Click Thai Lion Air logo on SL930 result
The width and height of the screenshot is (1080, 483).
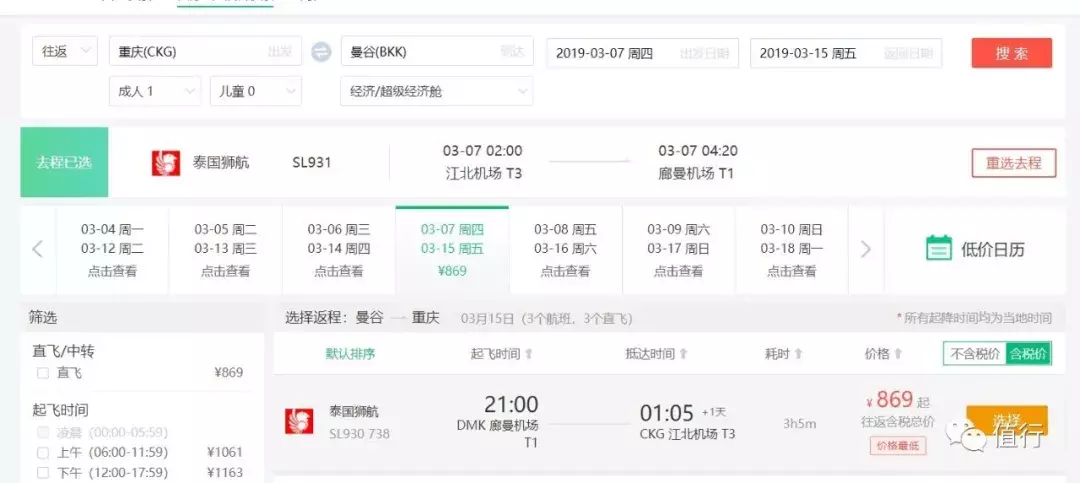tap(299, 421)
